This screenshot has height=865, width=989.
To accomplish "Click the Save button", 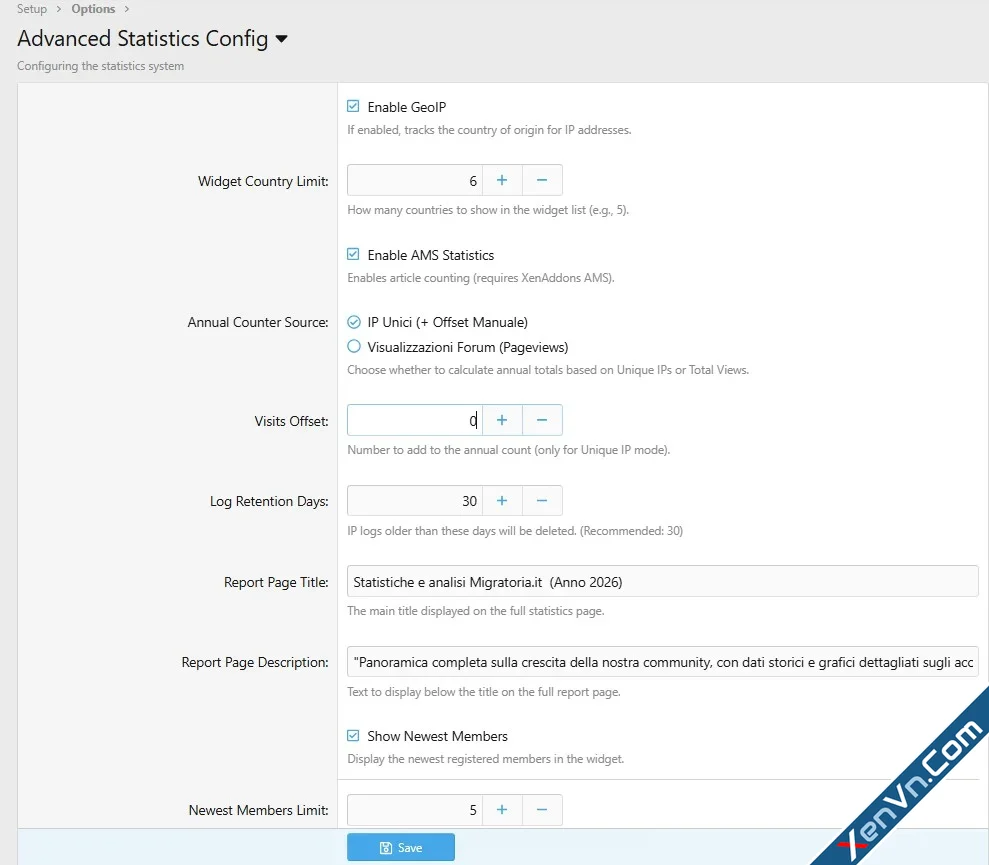I will click(x=401, y=846).
